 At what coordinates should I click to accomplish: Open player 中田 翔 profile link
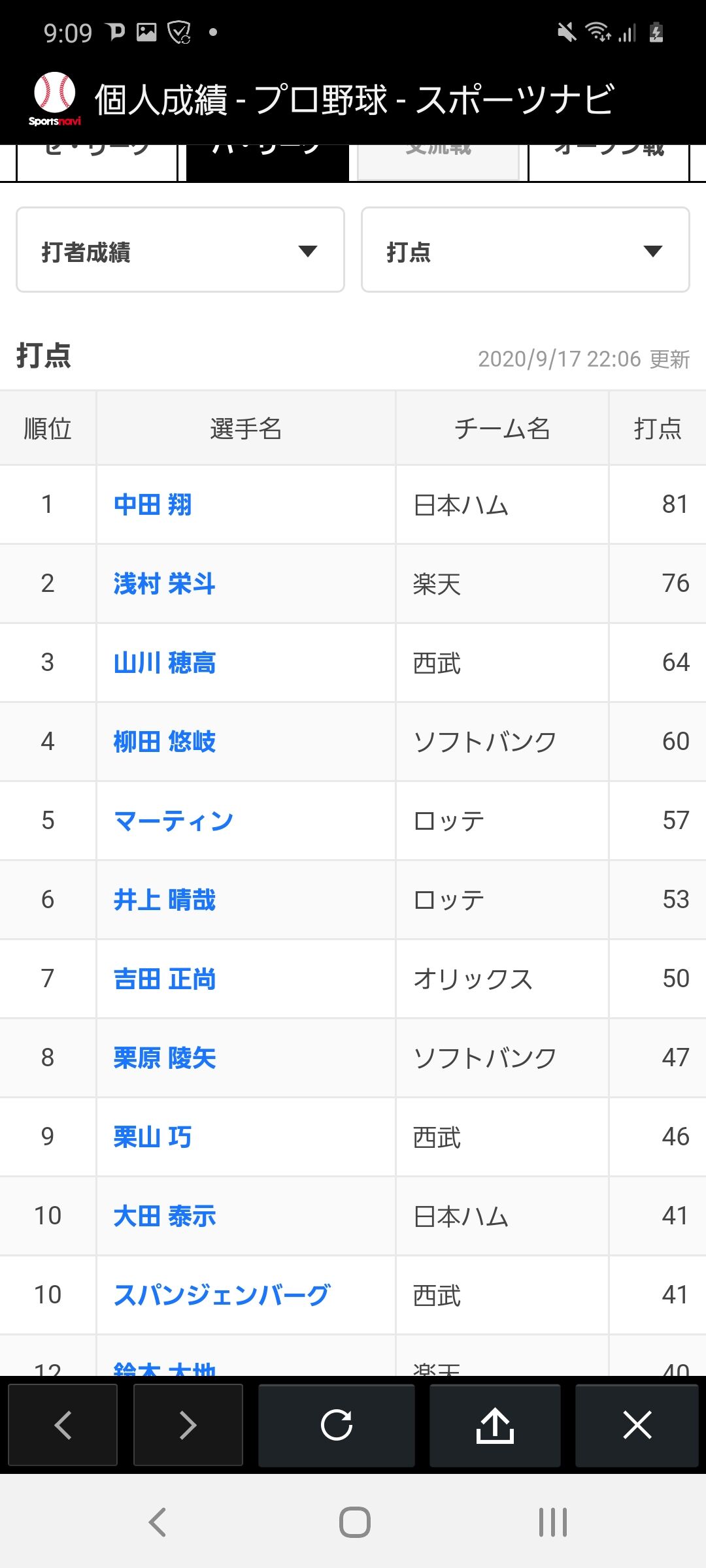(152, 505)
